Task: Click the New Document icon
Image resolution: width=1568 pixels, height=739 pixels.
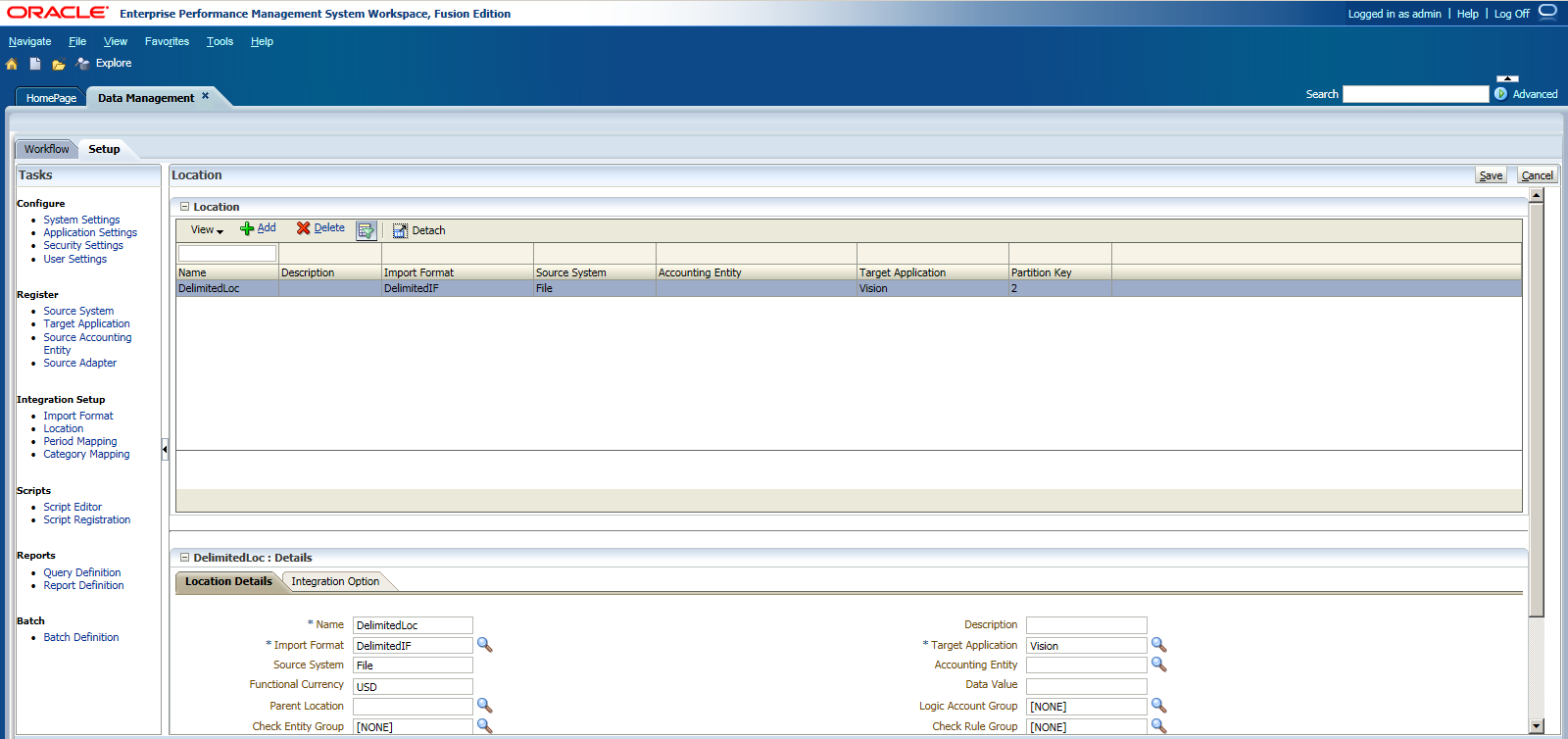Action: [x=35, y=64]
